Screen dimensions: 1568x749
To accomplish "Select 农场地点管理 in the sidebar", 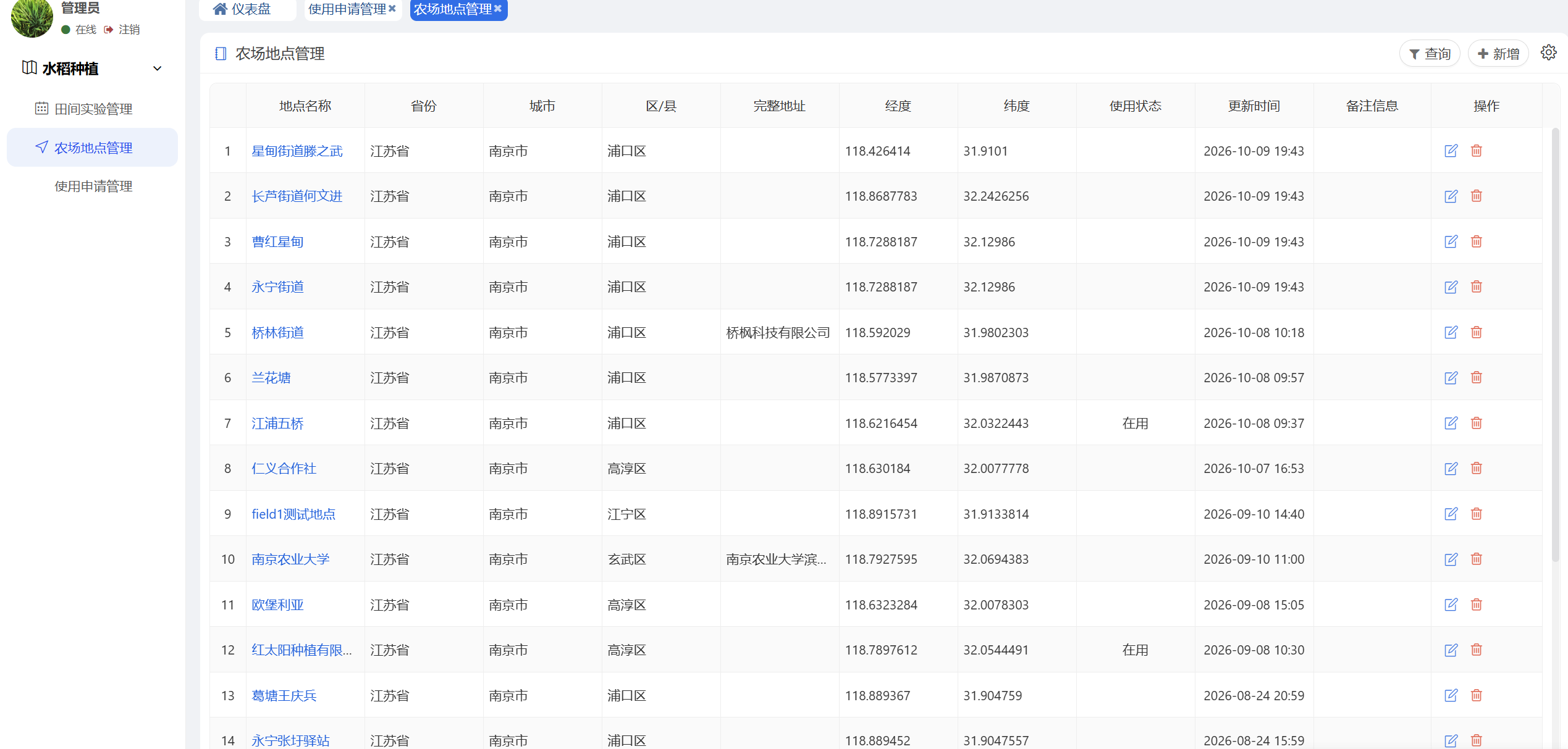I will pyautogui.click(x=93, y=148).
